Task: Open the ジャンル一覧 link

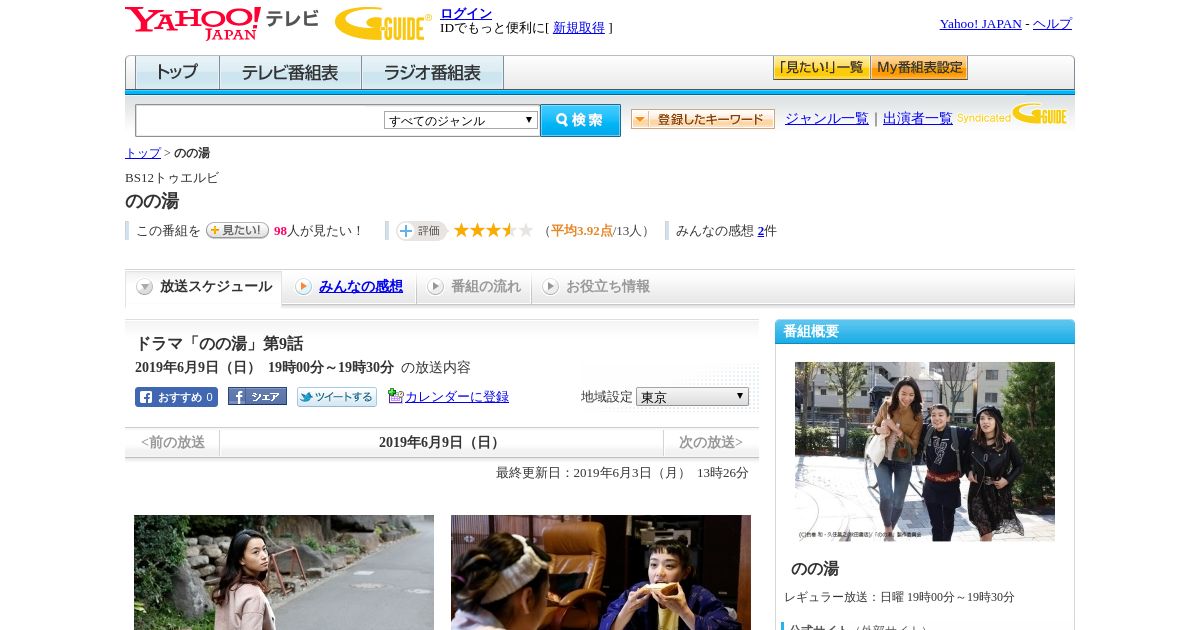Action: [827, 118]
